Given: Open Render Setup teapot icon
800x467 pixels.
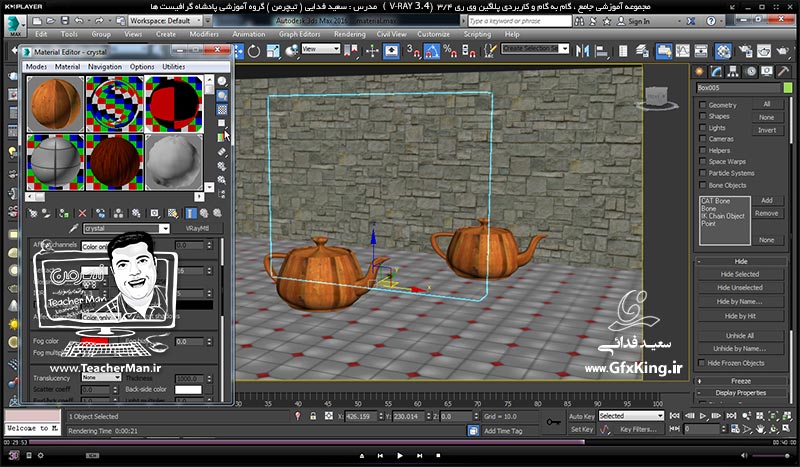Looking at the screenshot, I should [x=745, y=51].
